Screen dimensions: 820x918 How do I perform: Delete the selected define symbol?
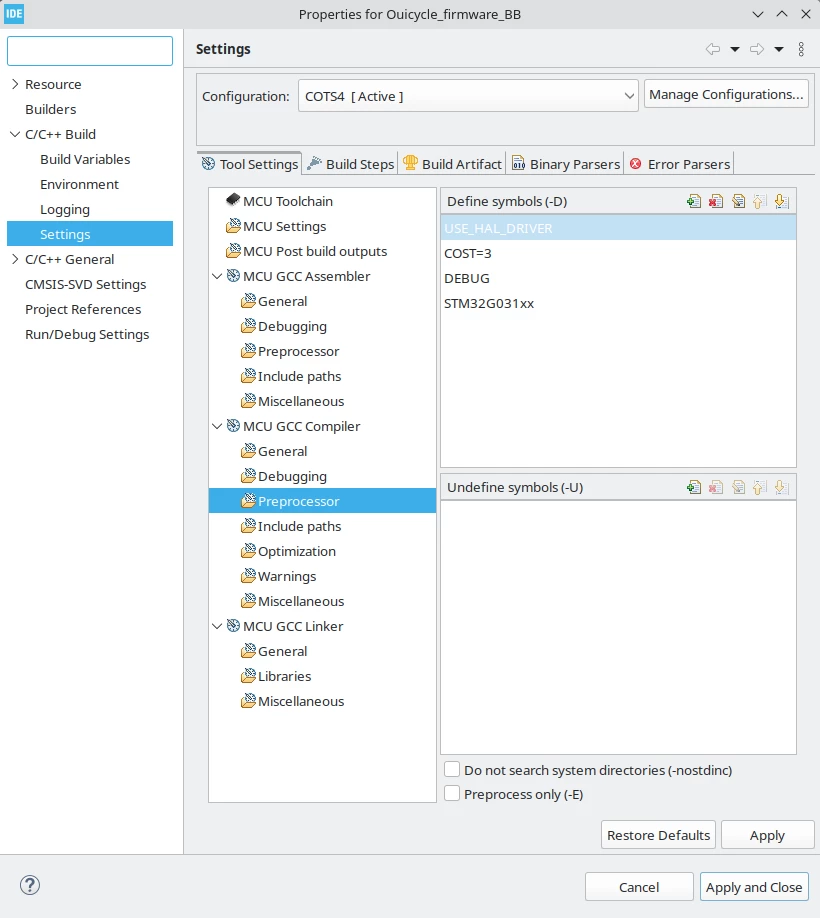pyautogui.click(x=716, y=201)
